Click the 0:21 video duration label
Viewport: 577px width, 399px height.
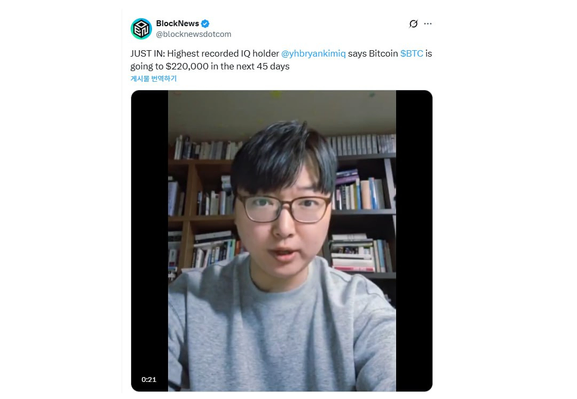[x=149, y=379]
